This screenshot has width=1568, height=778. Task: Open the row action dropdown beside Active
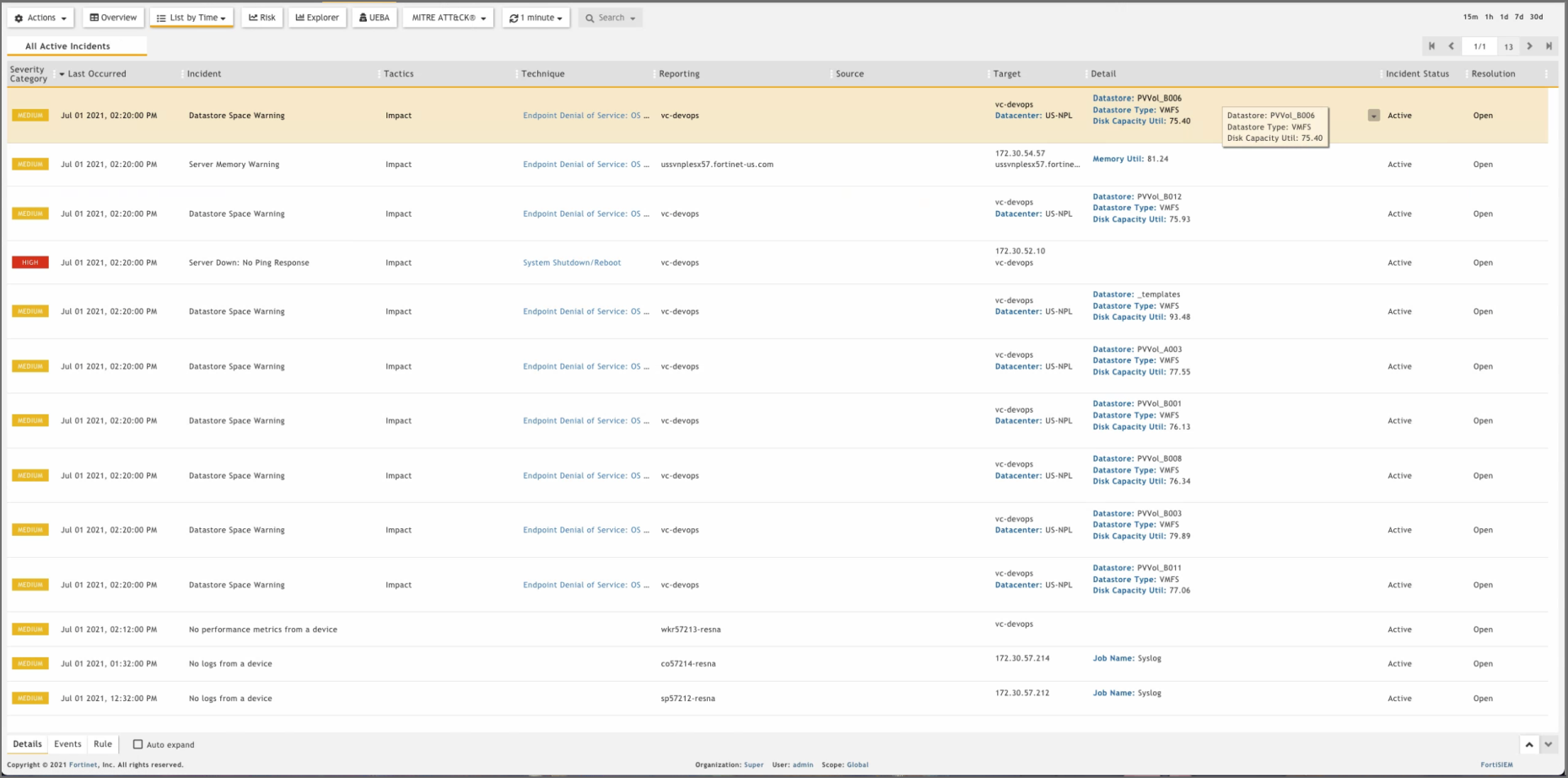click(x=1374, y=116)
